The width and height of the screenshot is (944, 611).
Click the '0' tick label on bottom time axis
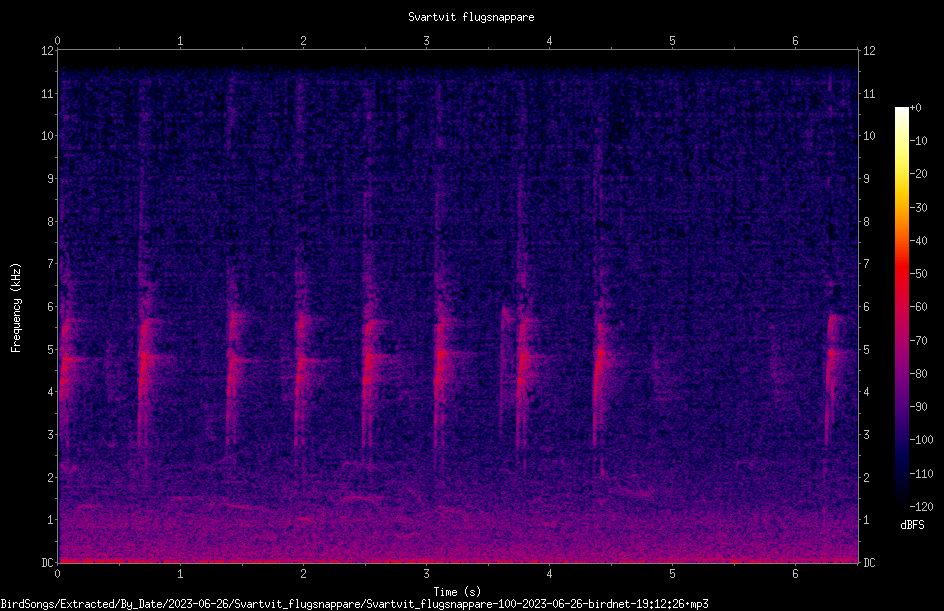tap(57, 574)
